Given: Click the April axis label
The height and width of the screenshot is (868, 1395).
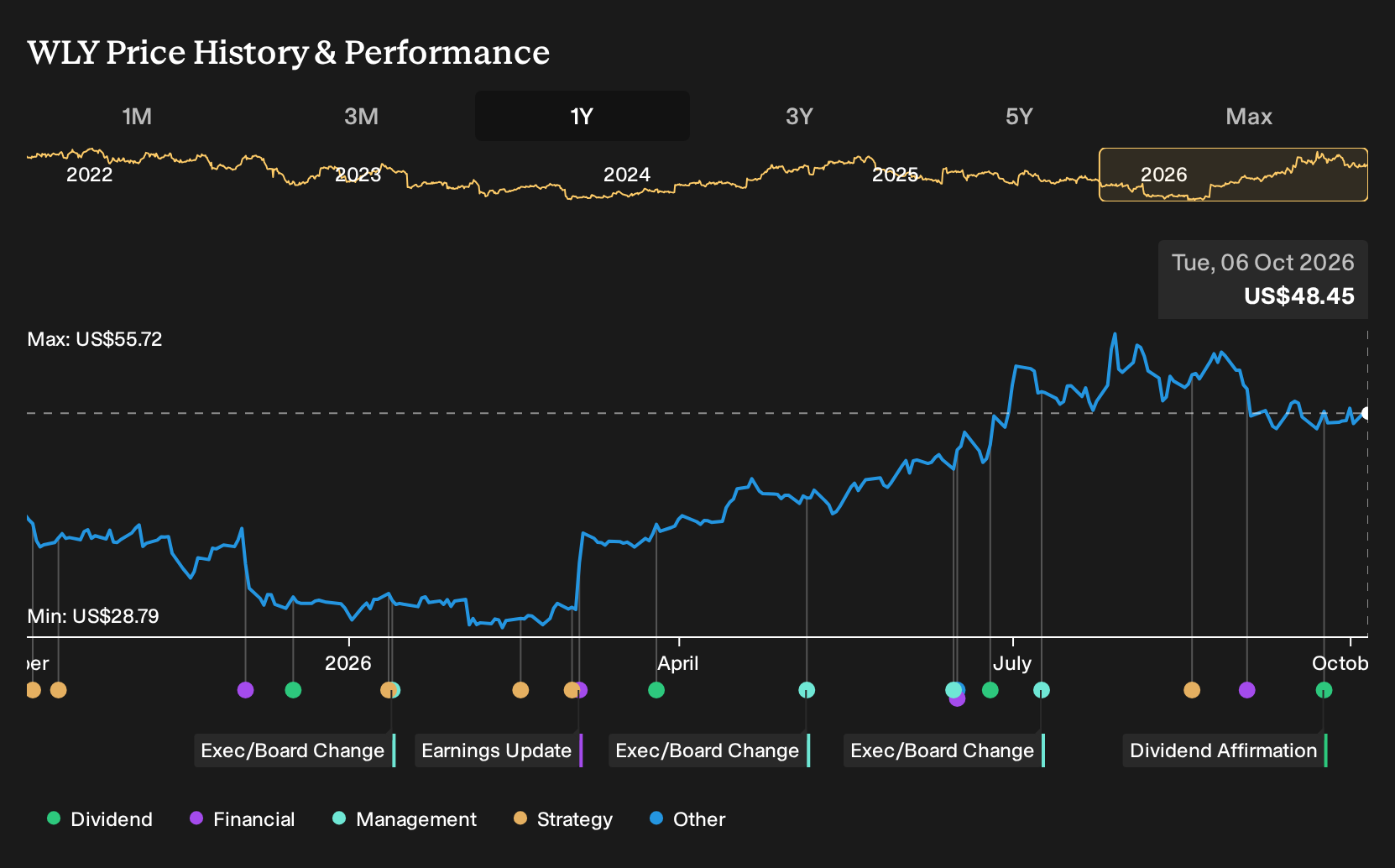Looking at the screenshot, I should point(678,663).
